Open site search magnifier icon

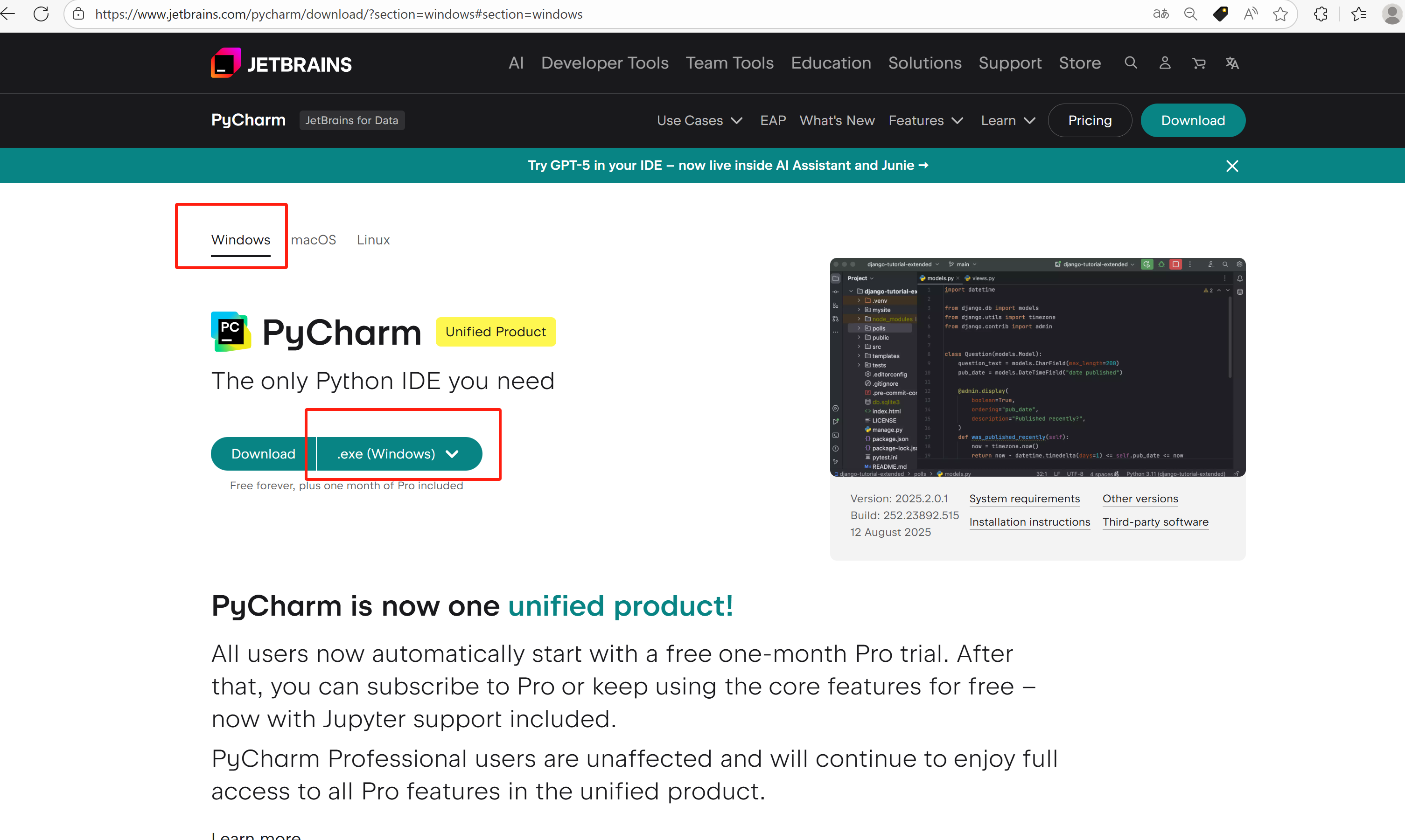pyautogui.click(x=1130, y=63)
